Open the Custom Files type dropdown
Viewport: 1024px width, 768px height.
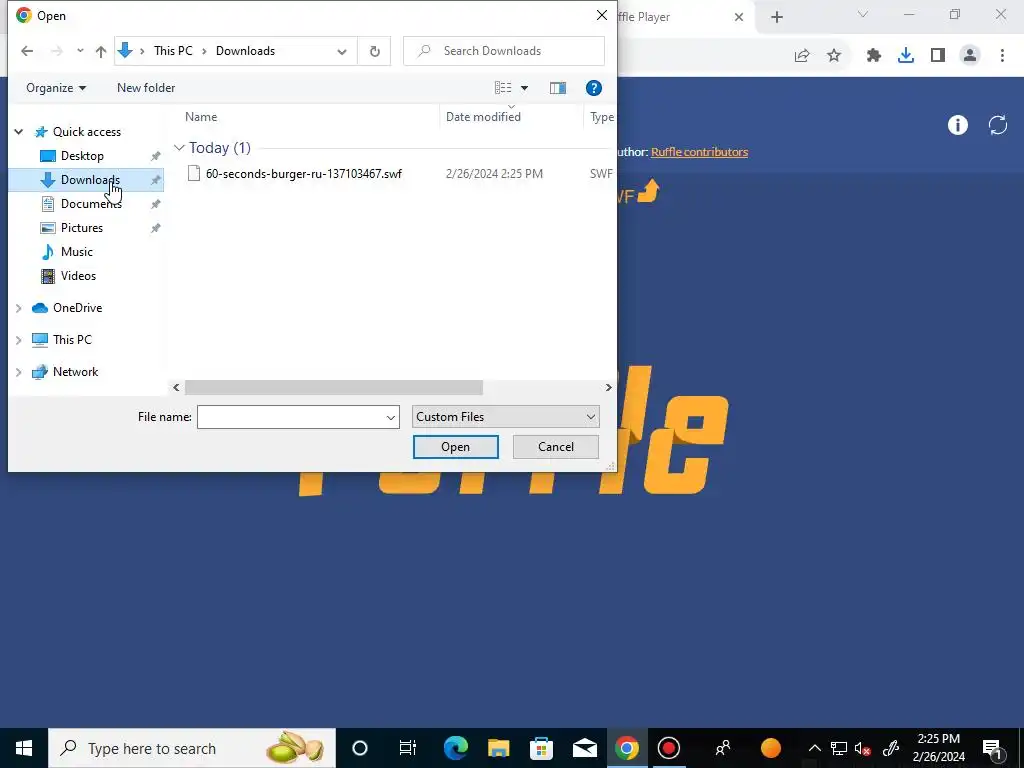(505, 417)
